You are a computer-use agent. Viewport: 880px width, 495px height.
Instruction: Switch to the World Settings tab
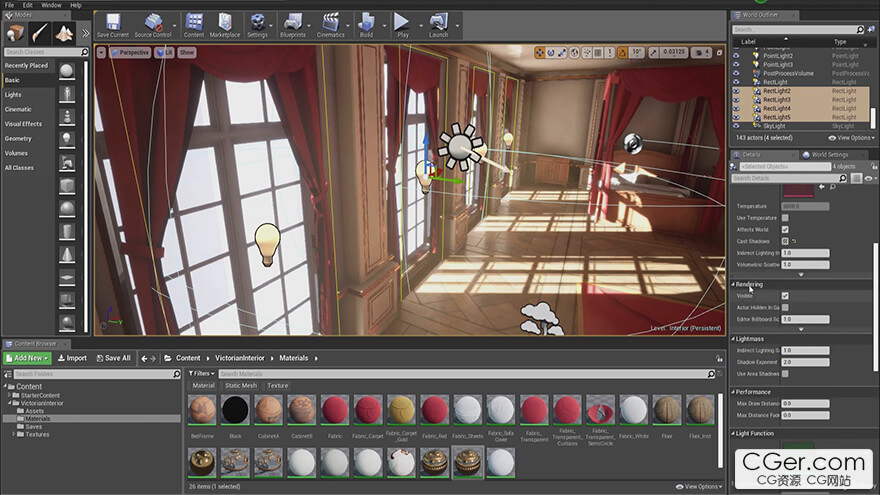click(828, 154)
